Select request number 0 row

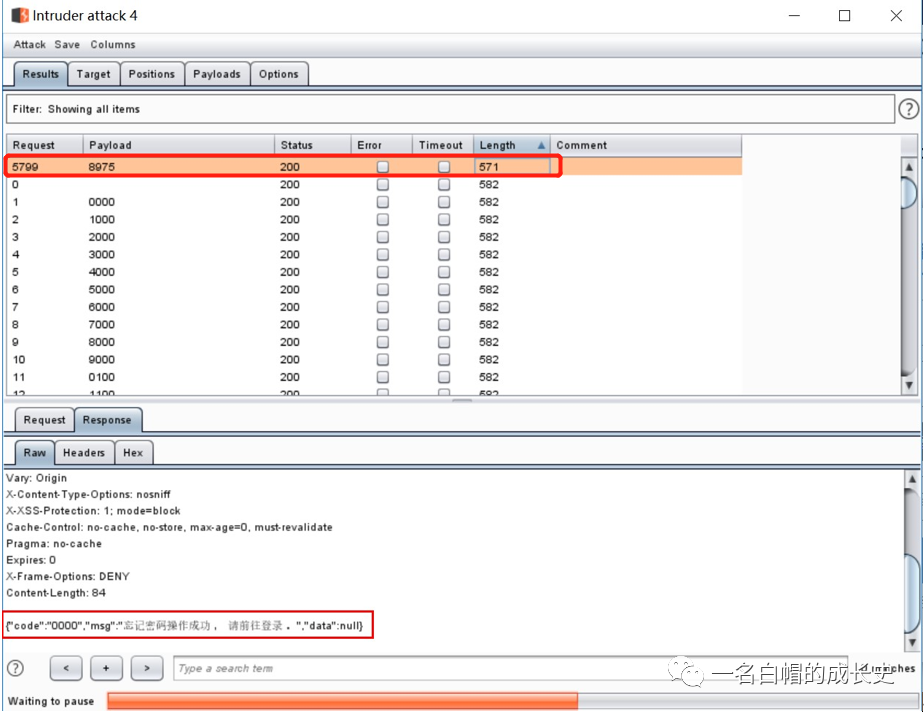[x=374, y=184]
